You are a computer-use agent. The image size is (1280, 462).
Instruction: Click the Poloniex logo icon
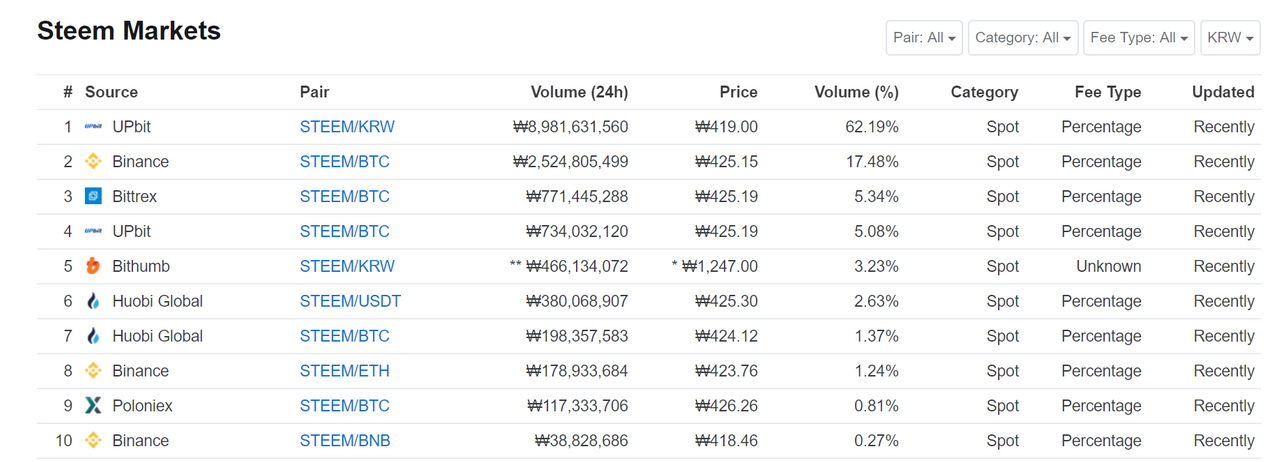(x=93, y=406)
